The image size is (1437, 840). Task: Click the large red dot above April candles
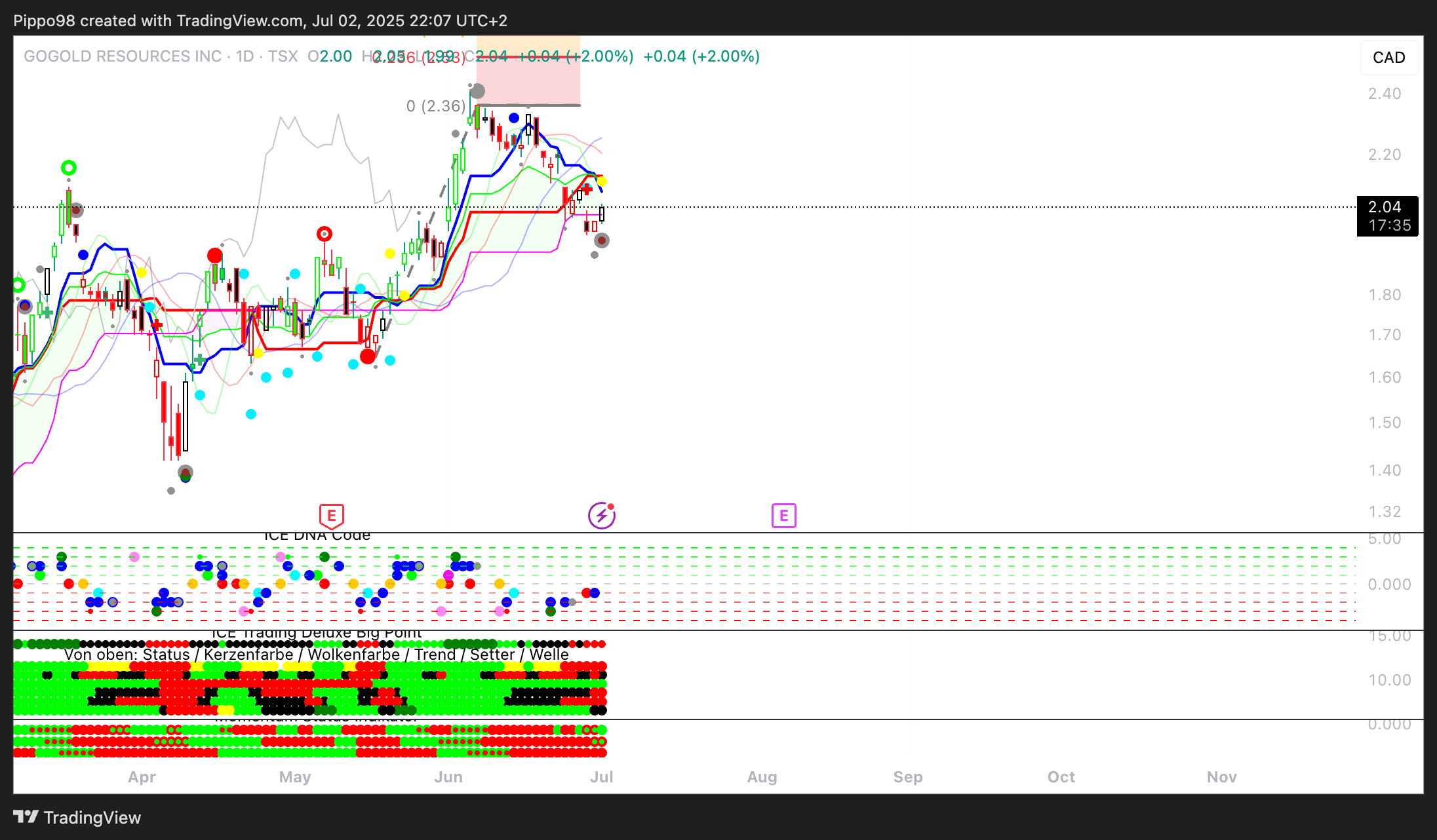pyautogui.click(x=214, y=256)
